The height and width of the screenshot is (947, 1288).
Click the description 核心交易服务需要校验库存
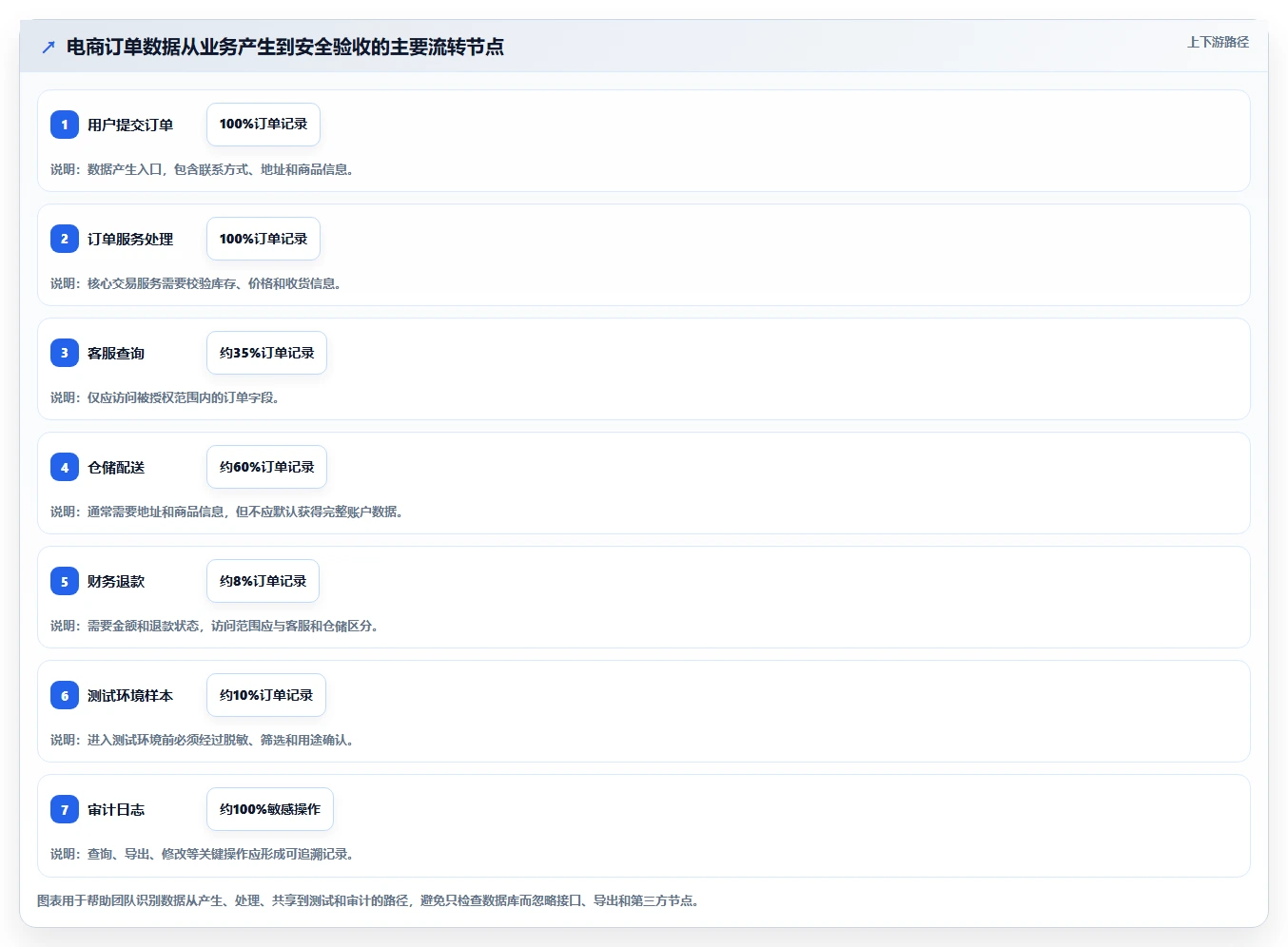tap(199, 283)
